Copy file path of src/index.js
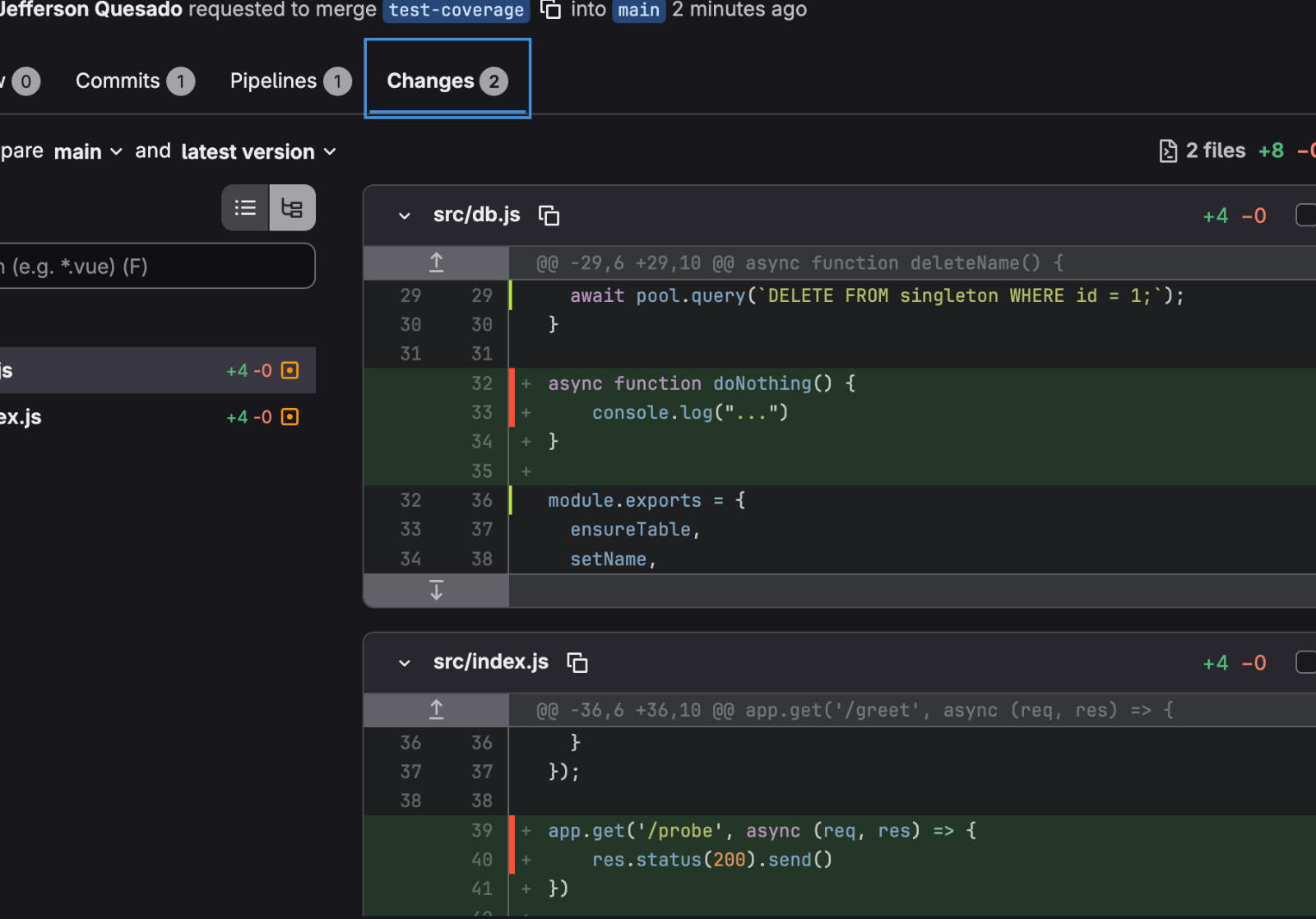 point(577,662)
